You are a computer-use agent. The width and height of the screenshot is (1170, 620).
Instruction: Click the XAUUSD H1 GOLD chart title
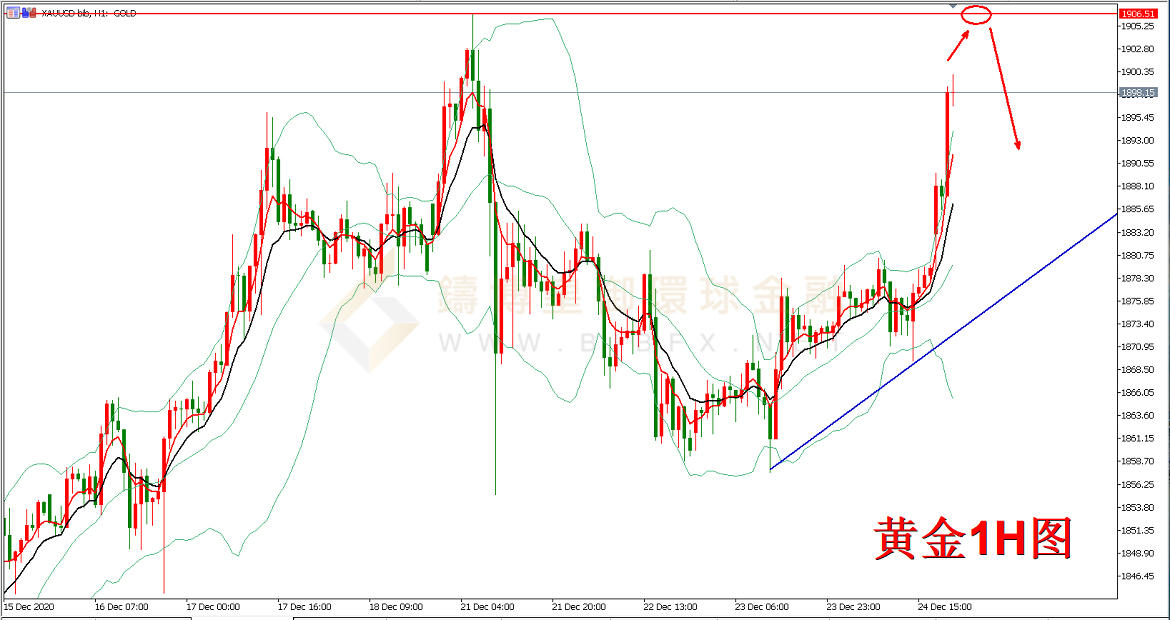[x=90, y=13]
